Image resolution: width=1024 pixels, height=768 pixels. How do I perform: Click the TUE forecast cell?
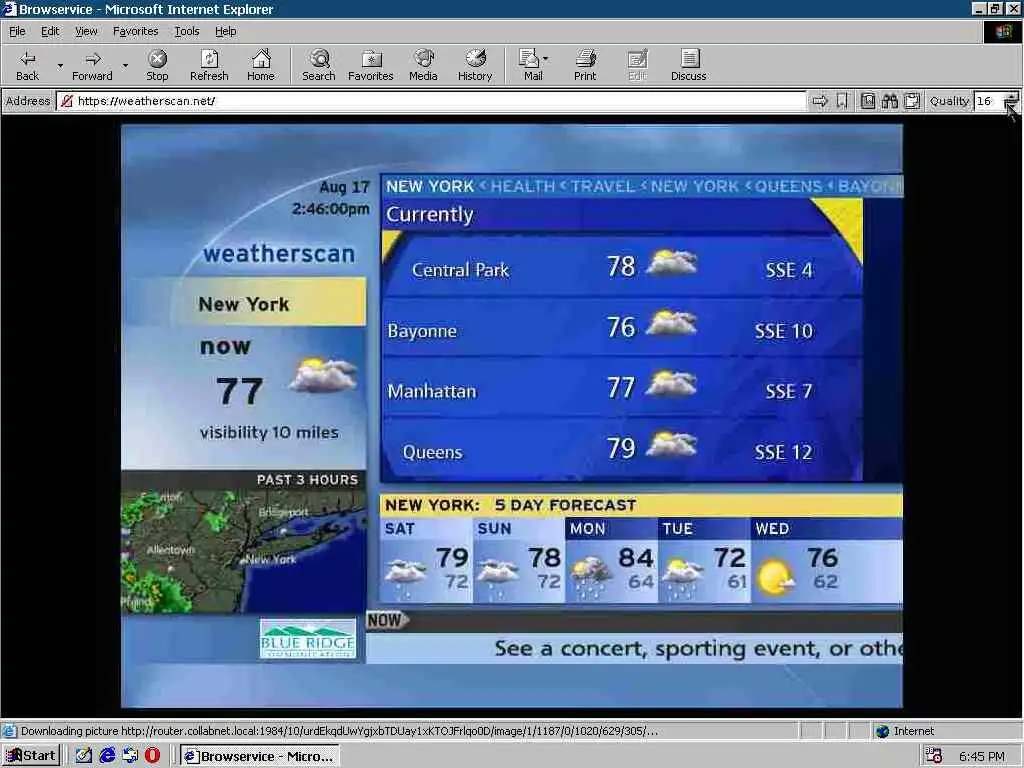coord(704,561)
